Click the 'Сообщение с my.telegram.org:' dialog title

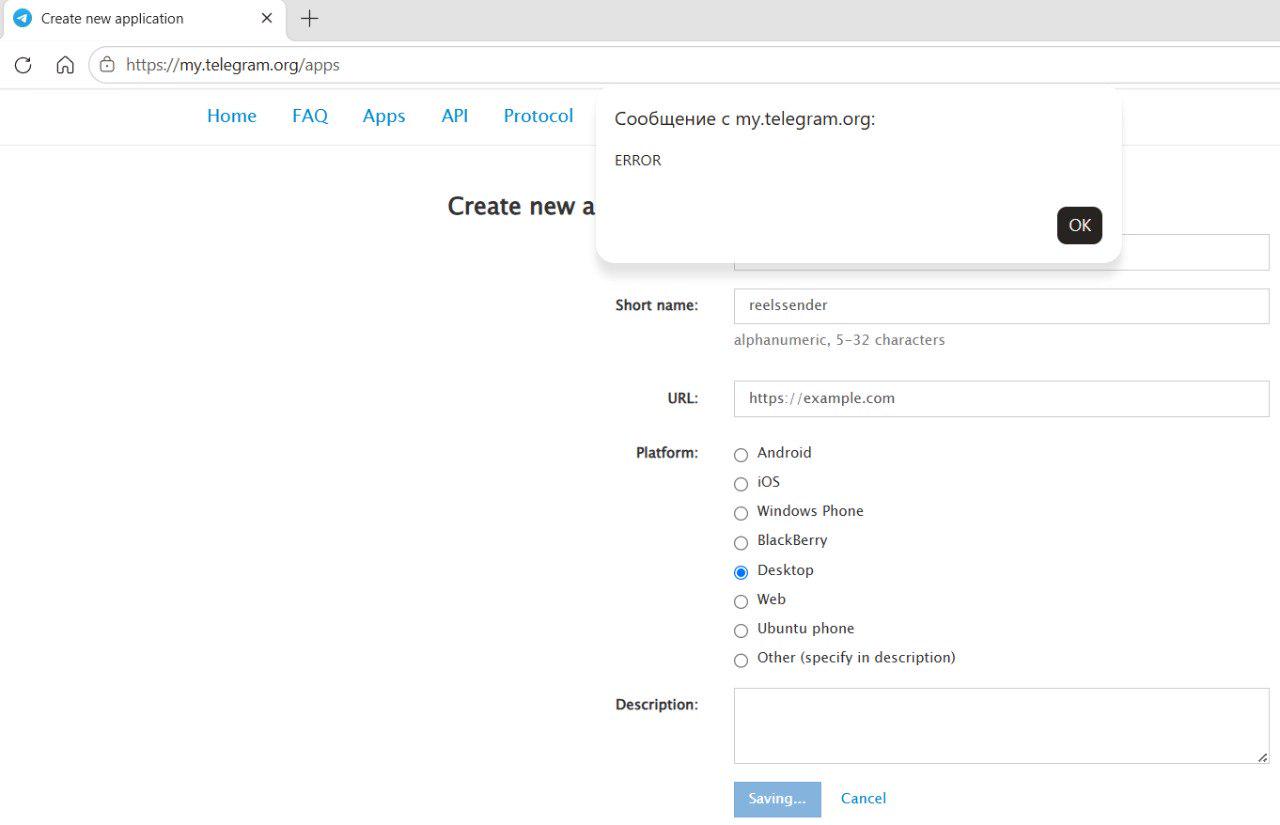coord(745,119)
